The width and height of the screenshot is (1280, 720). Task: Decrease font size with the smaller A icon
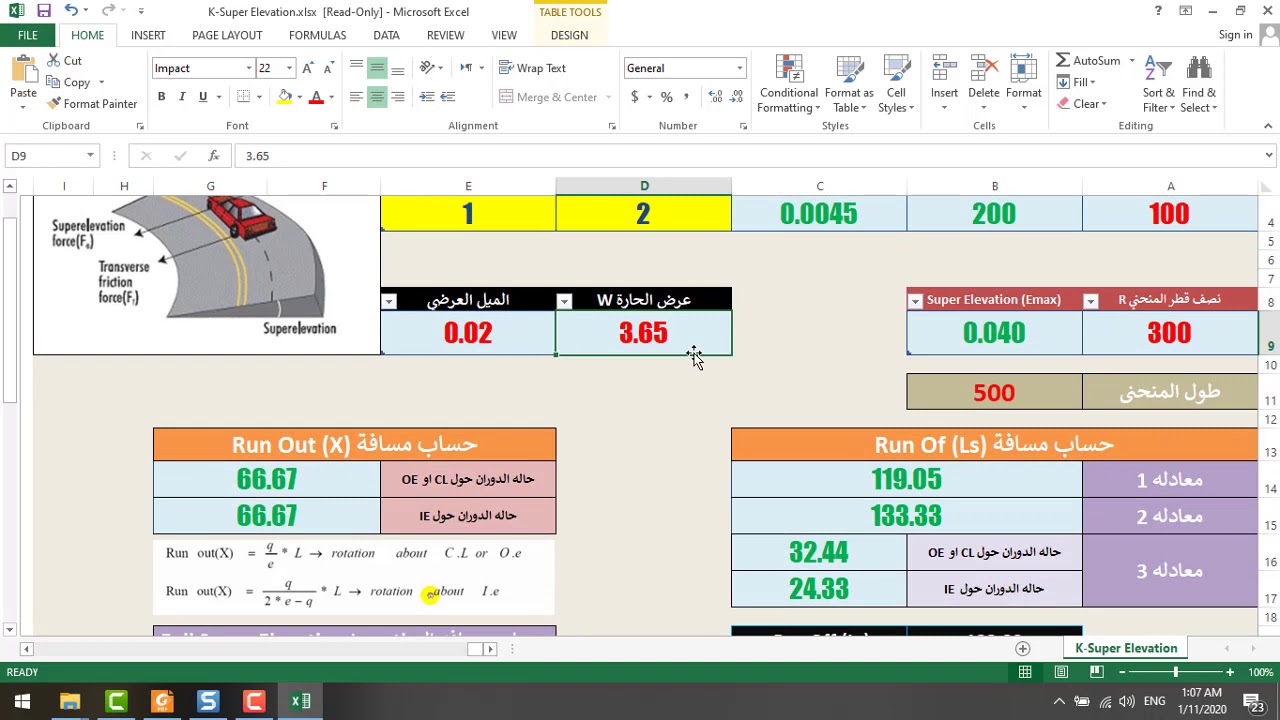(x=328, y=68)
